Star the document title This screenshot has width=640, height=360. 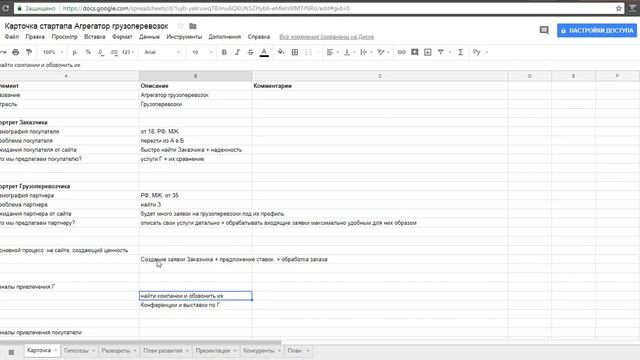click(x=180, y=26)
